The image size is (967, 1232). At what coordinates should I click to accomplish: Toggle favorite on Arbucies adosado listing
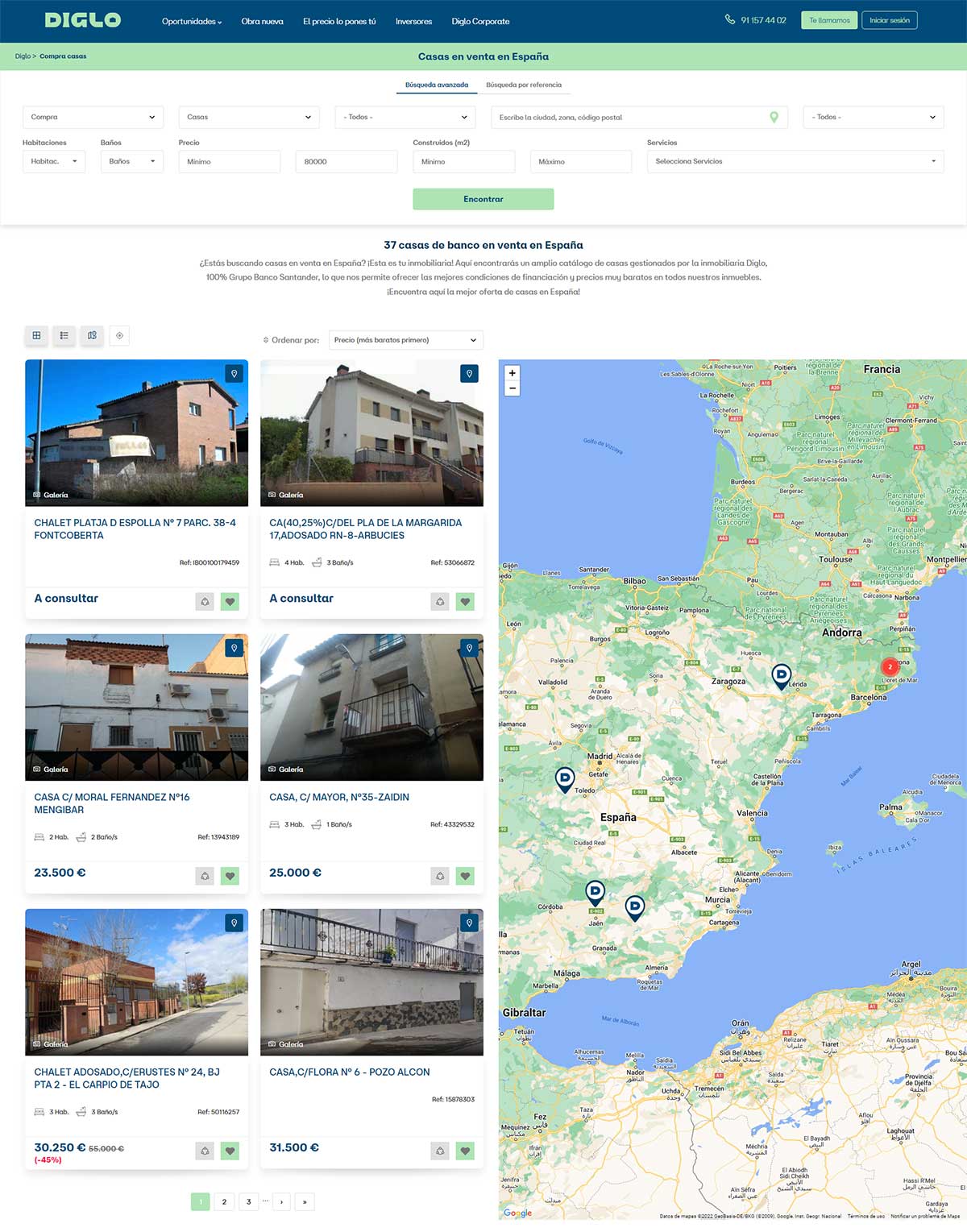coord(465,601)
